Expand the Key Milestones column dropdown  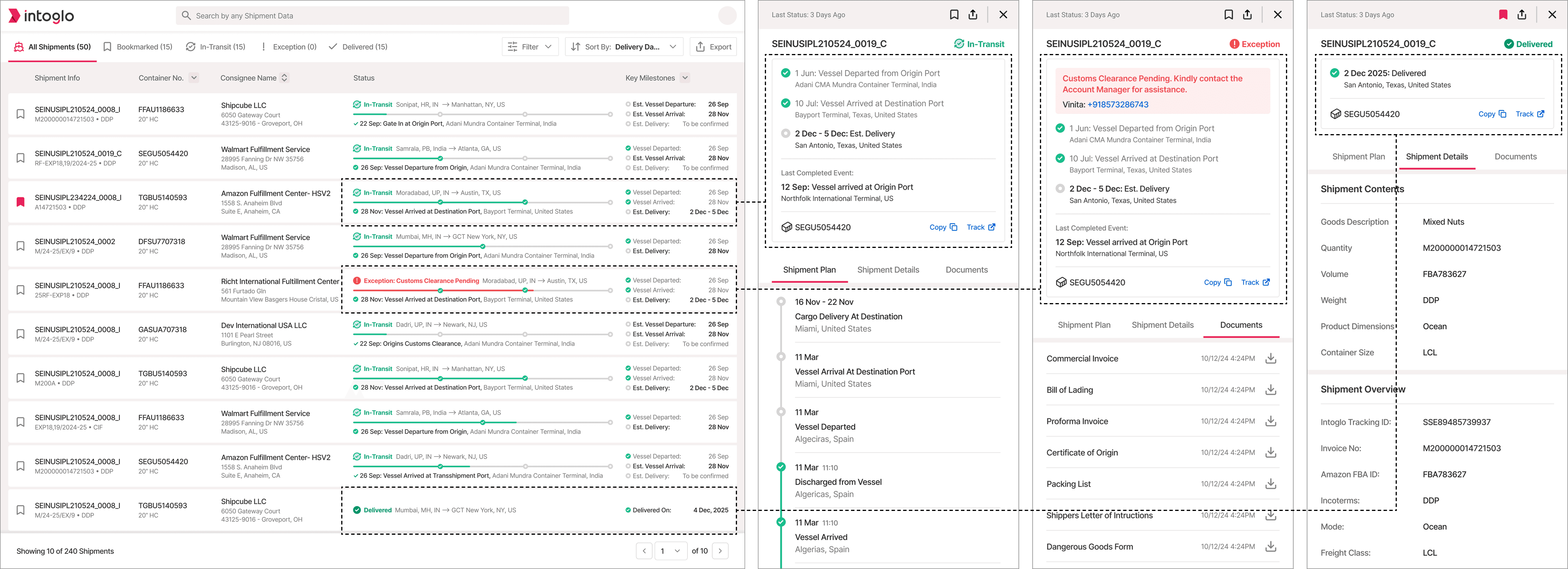click(685, 78)
